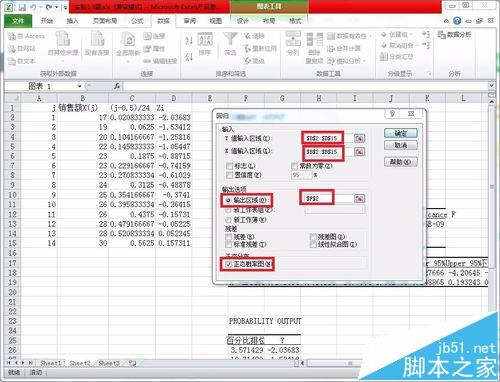Open 创建组 (Group) dropdown
500x382 pixels.
397,34
